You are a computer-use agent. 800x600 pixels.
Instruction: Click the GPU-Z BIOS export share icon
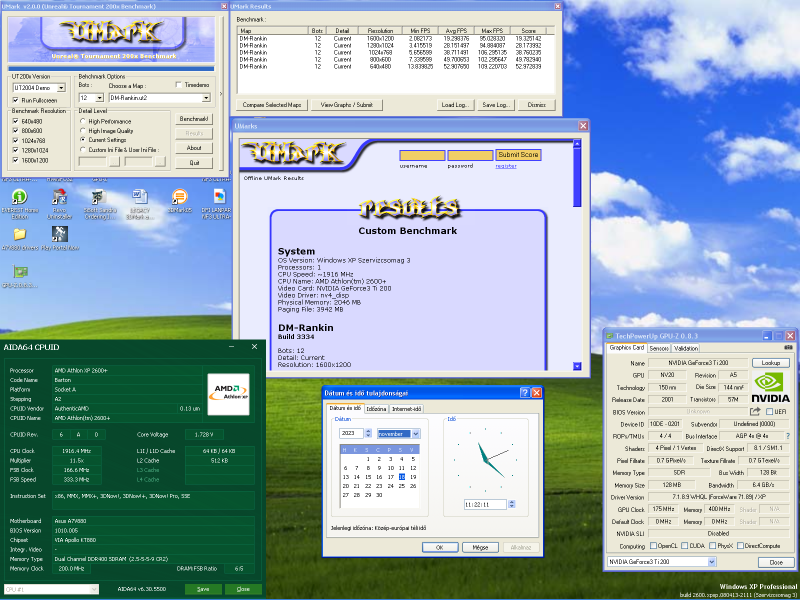[755, 411]
